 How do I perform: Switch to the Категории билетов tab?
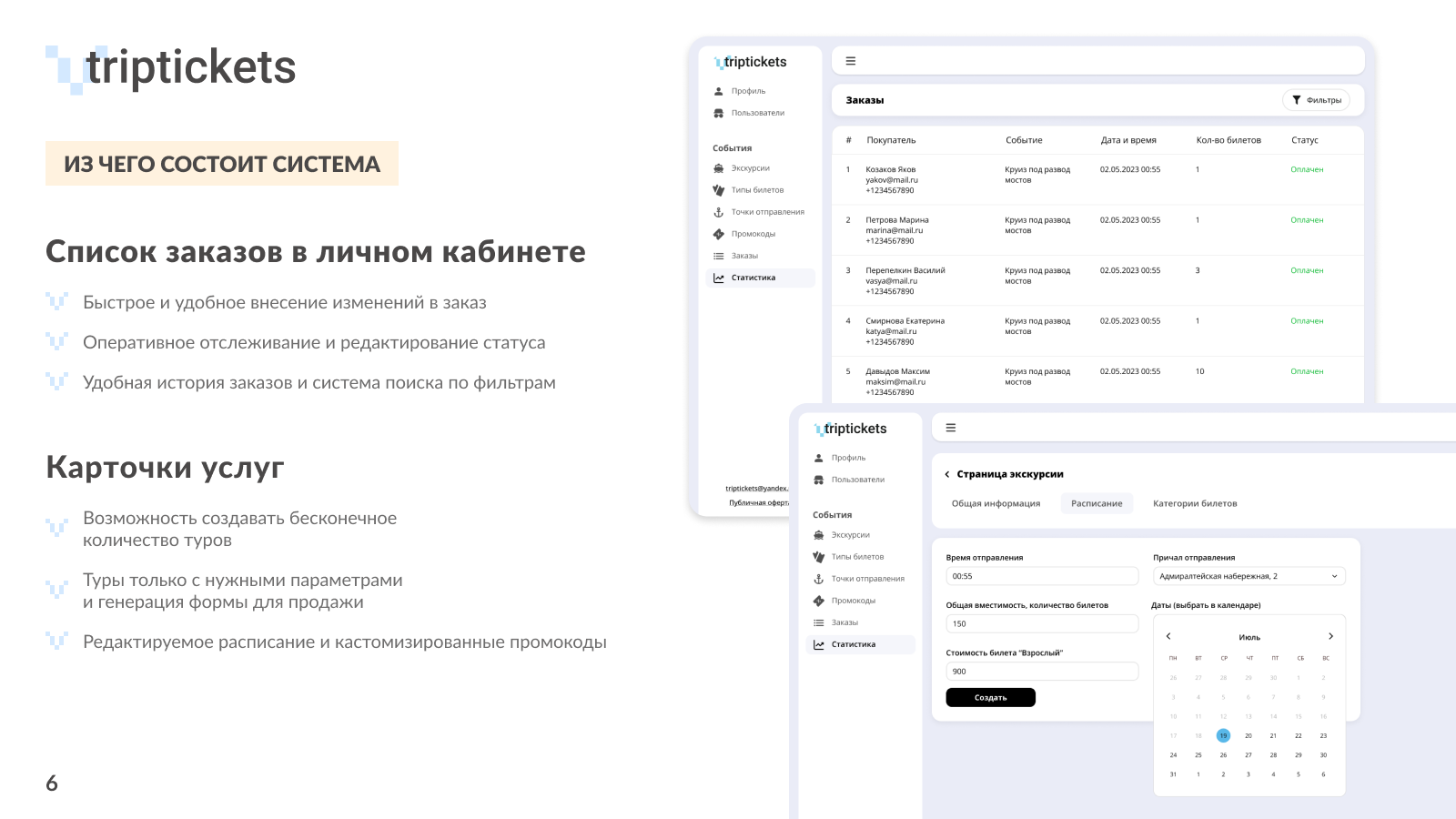1194,503
